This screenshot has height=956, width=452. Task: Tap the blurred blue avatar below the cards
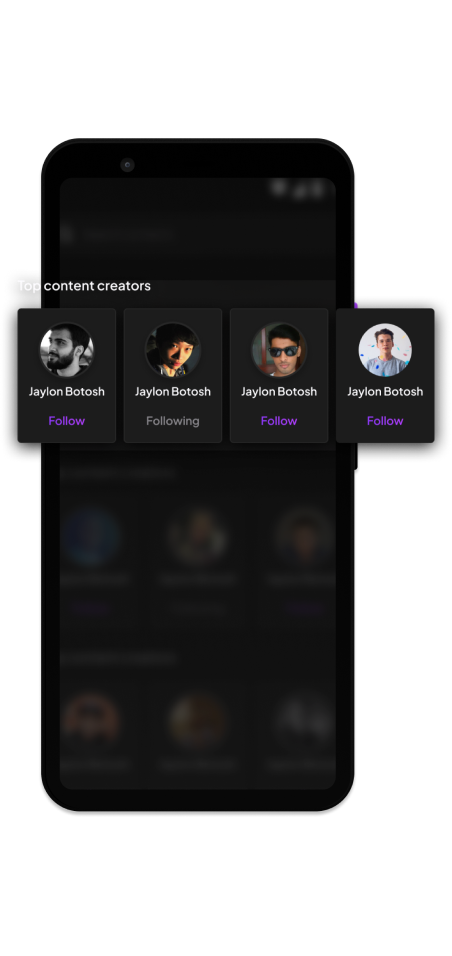pos(91,537)
